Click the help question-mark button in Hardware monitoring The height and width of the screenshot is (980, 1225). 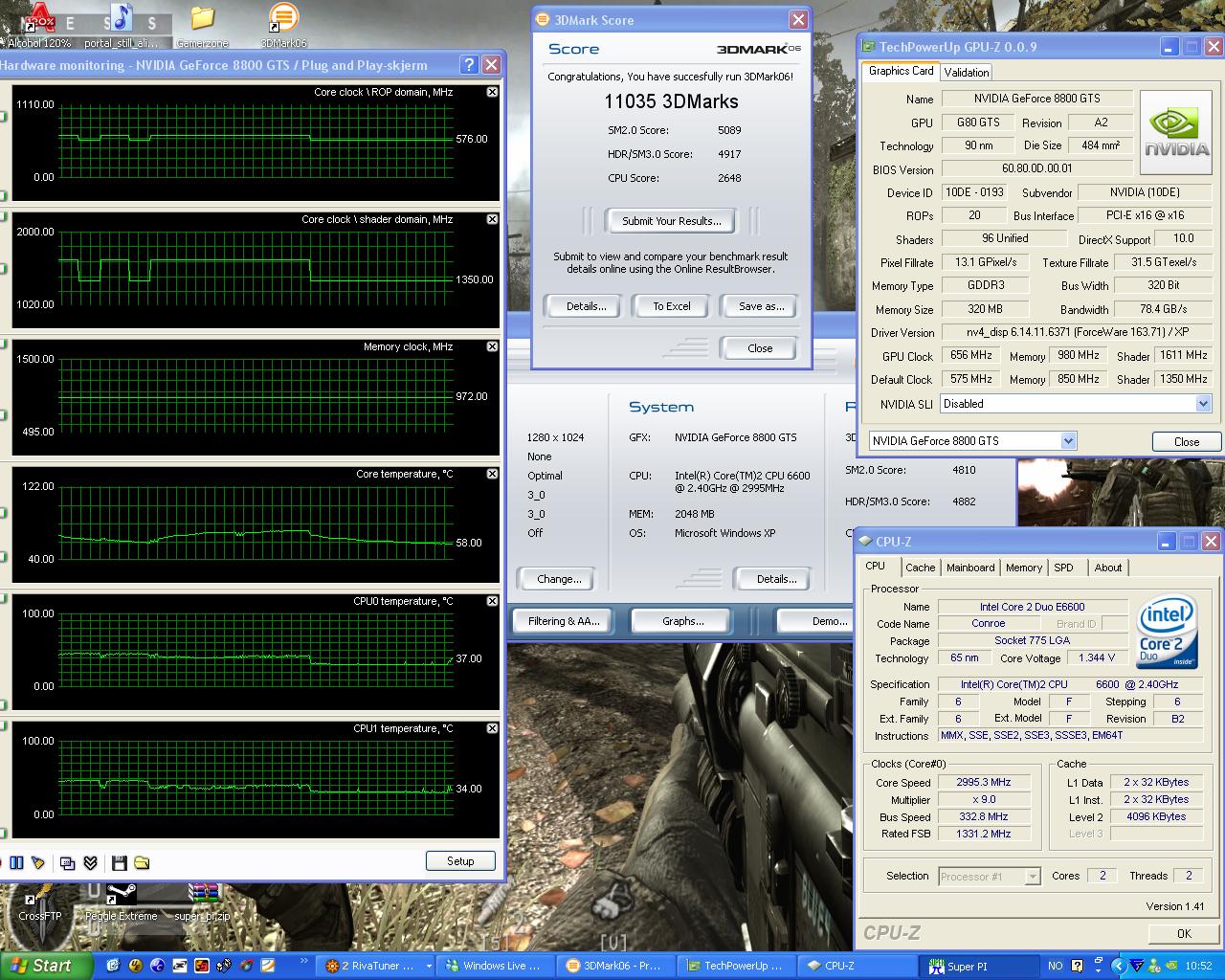tap(469, 64)
